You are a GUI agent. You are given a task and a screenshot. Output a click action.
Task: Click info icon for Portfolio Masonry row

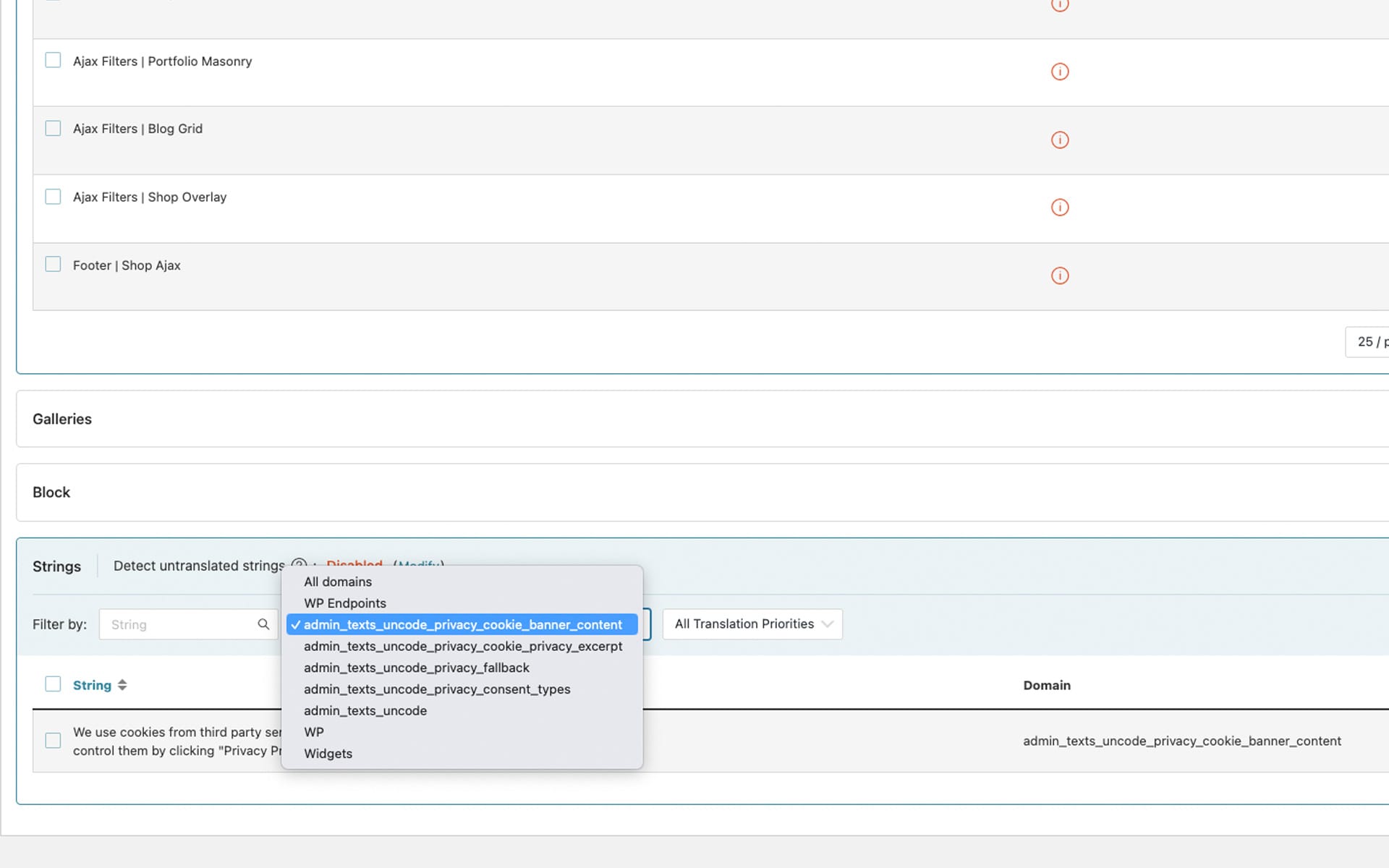pyautogui.click(x=1059, y=72)
